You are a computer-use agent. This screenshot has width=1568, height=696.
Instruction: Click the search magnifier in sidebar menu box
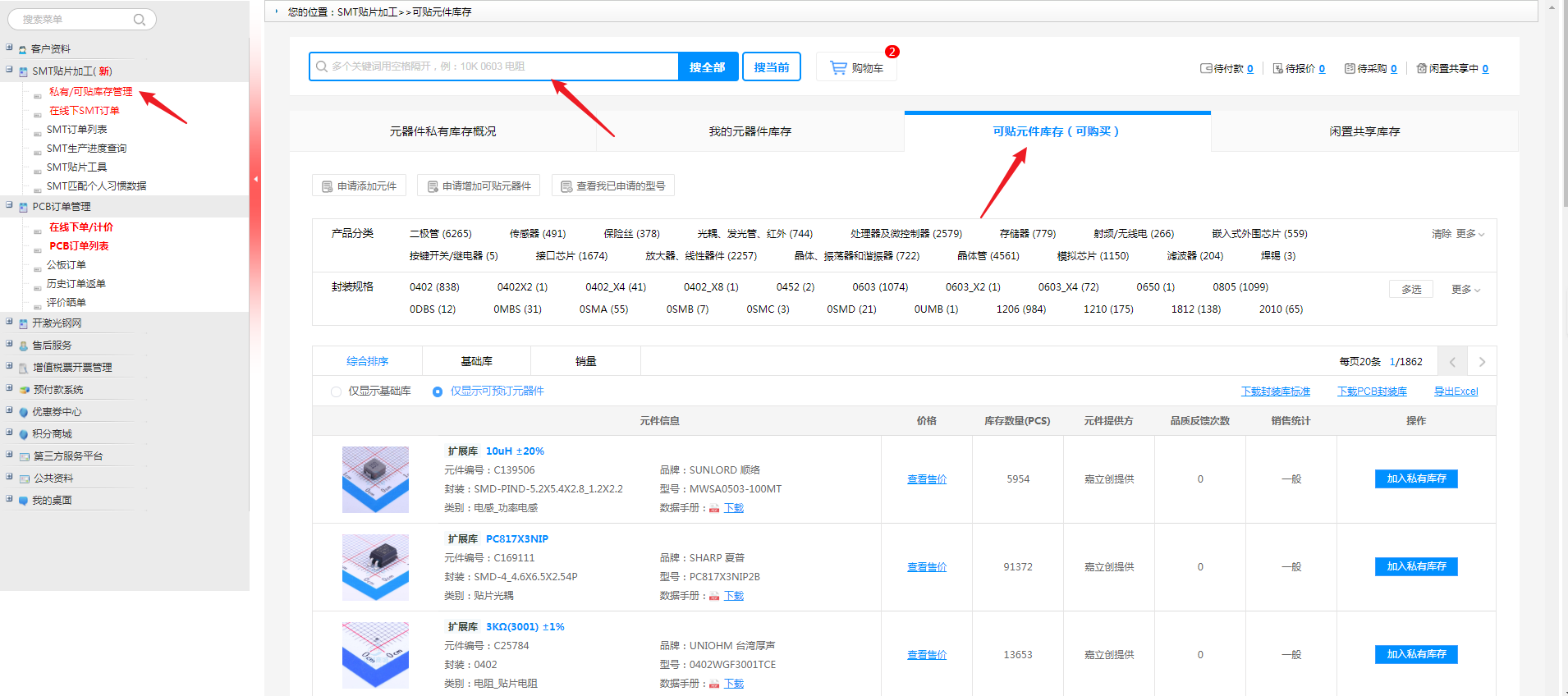(140, 20)
